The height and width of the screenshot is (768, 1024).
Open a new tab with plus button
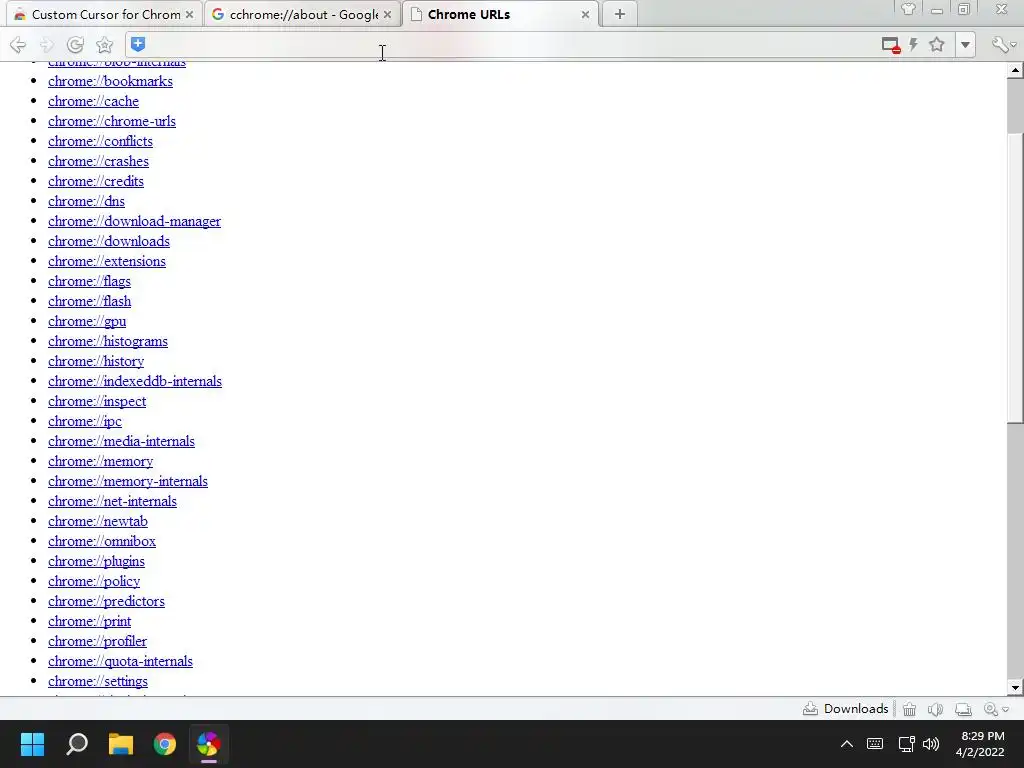click(619, 14)
